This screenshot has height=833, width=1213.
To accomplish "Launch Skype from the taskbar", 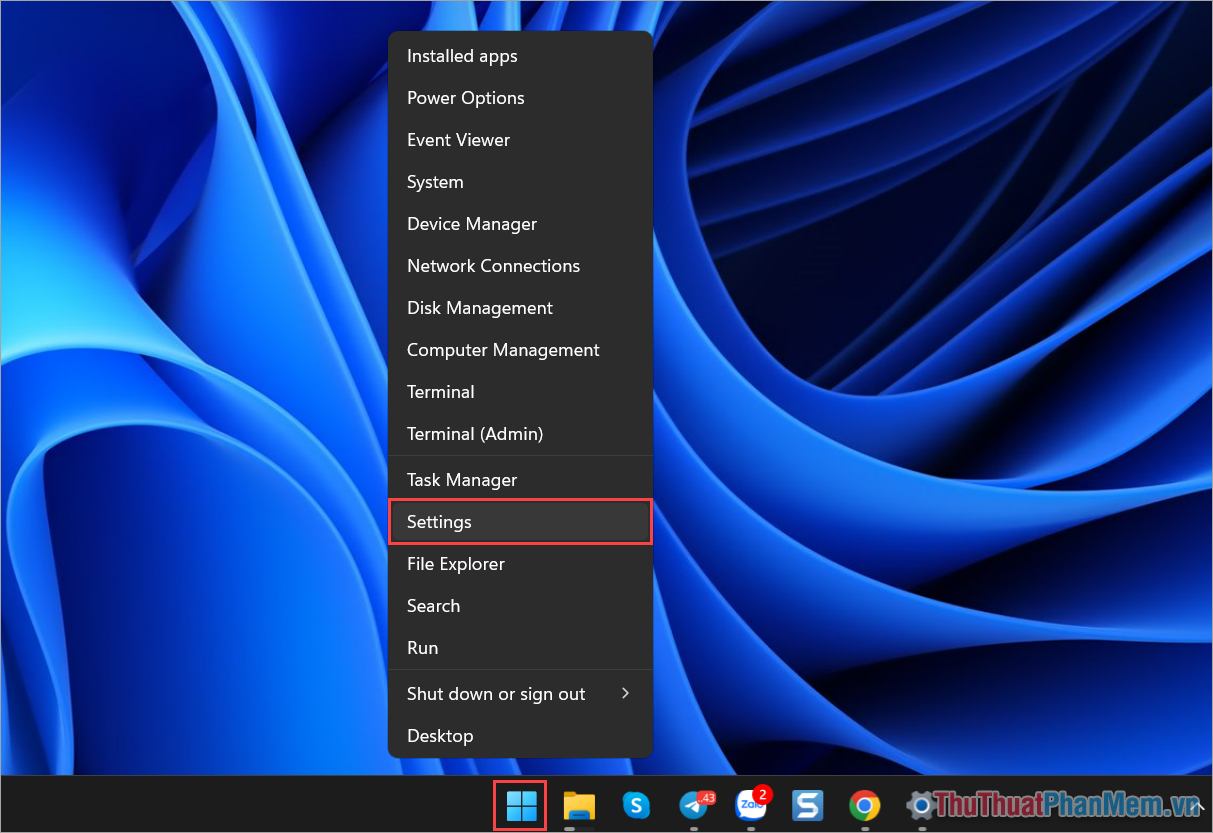I will point(637,805).
